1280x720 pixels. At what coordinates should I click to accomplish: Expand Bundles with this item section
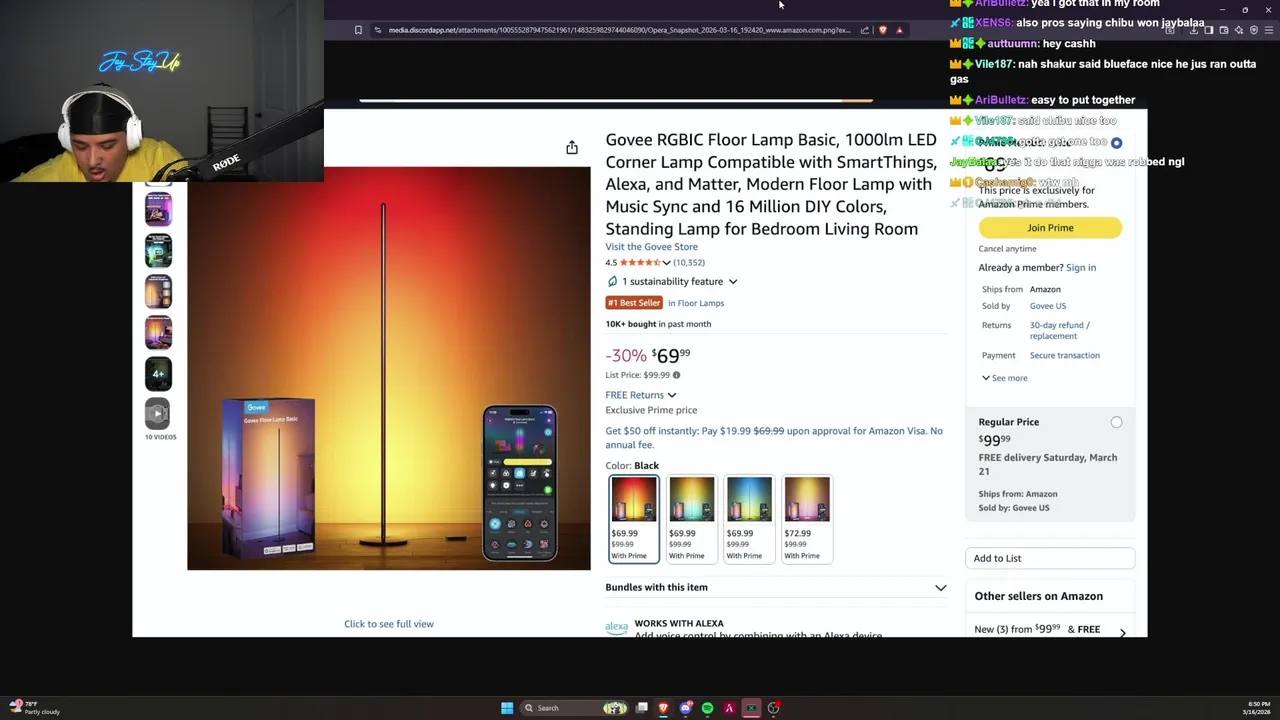click(940, 588)
